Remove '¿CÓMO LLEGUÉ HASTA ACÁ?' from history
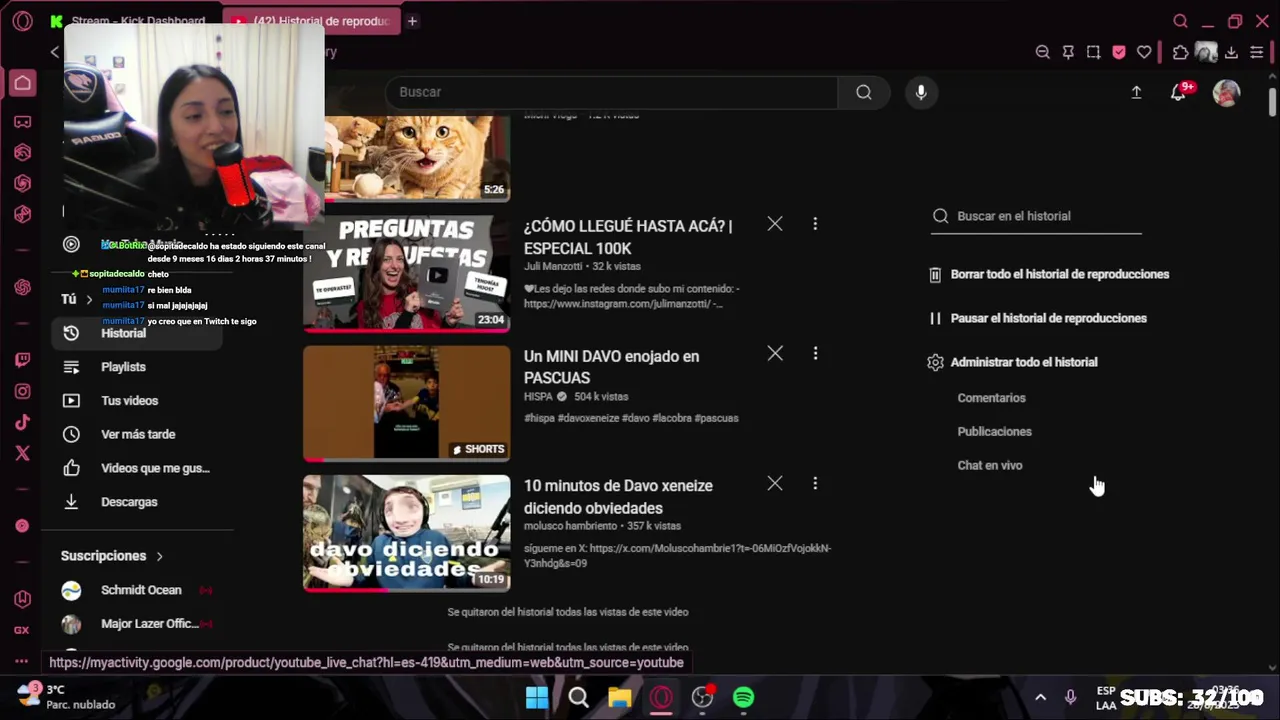The height and width of the screenshot is (720, 1280). pyautogui.click(x=775, y=224)
